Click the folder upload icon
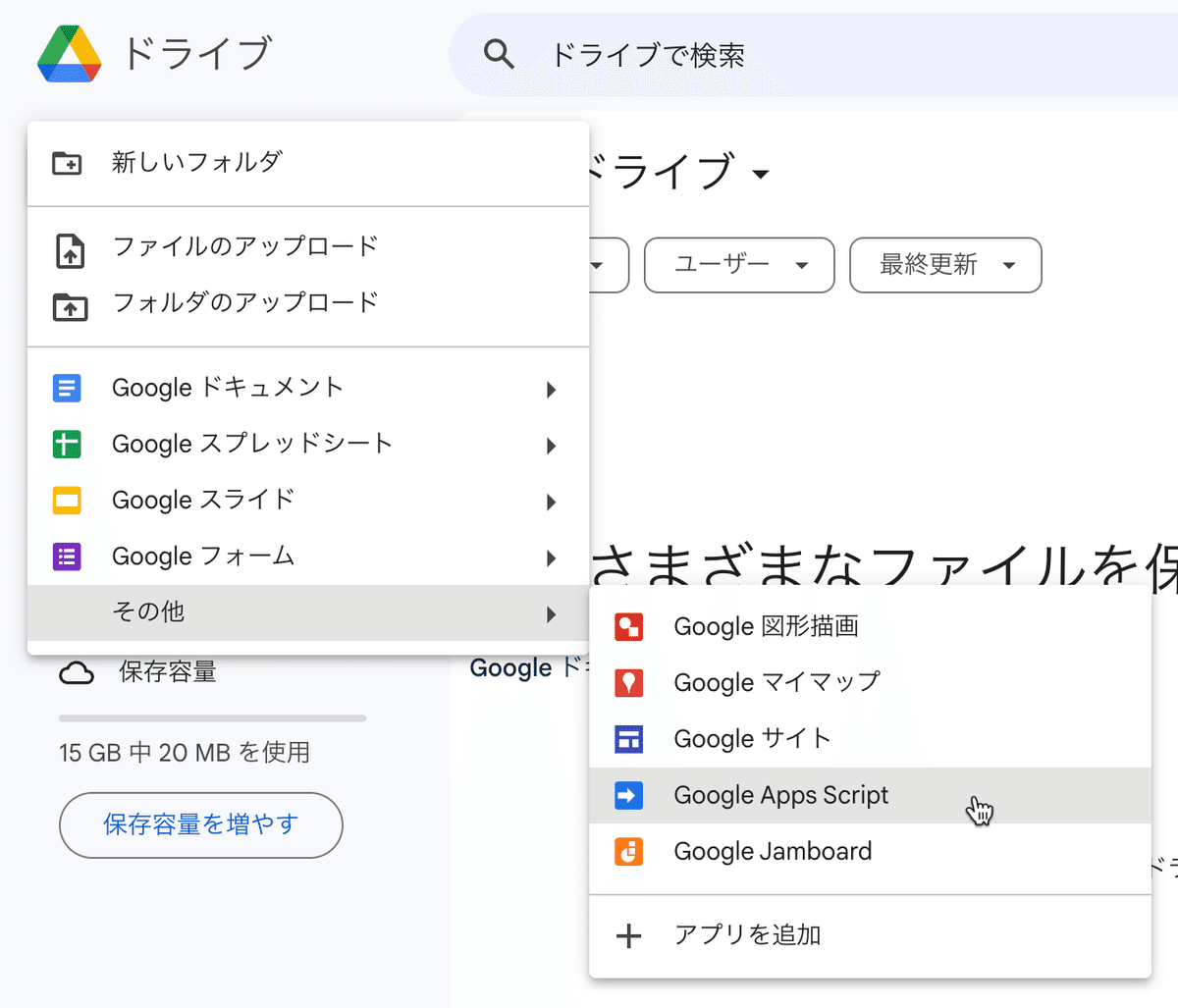1178x1008 pixels. tap(70, 307)
